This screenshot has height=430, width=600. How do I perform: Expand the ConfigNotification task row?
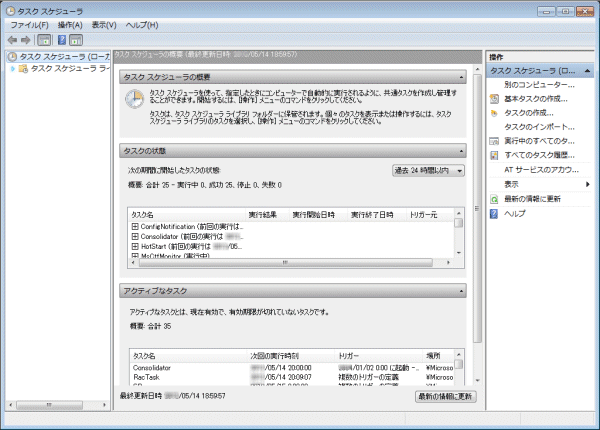[x=134, y=227]
